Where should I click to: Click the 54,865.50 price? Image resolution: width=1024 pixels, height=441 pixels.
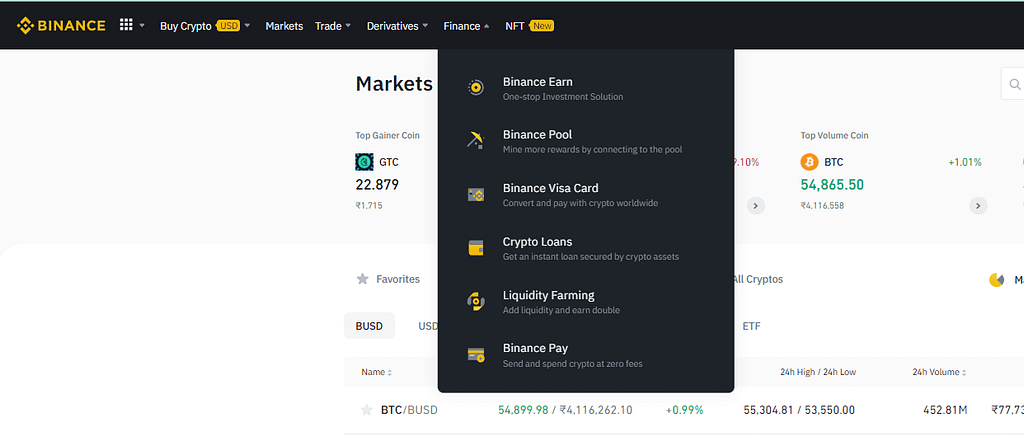[x=832, y=185]
